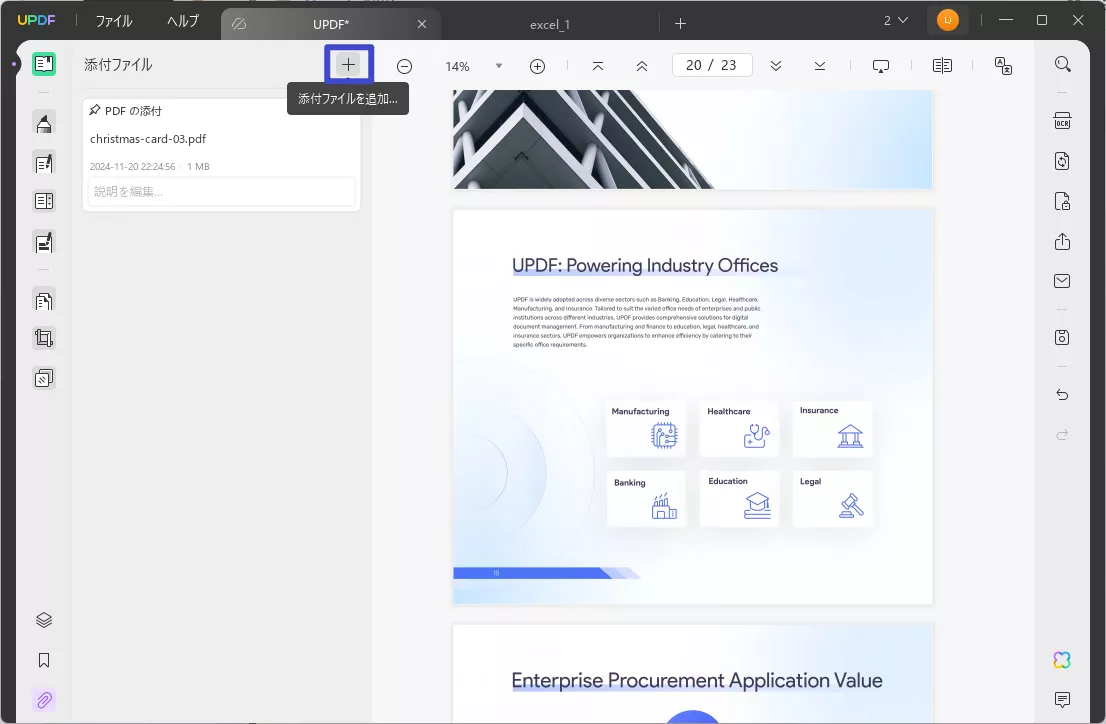Click the Insurance card in the page

coord(832,428)
